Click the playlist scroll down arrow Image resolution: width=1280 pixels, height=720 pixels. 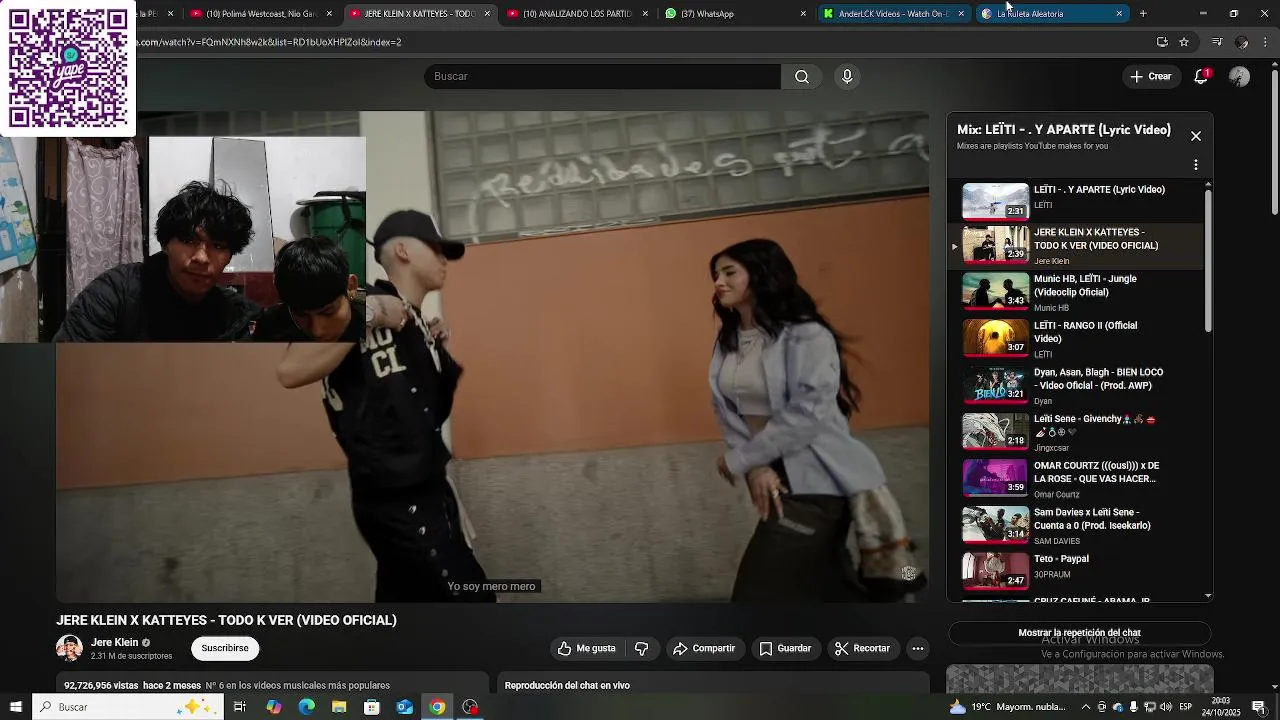point(1208,596)
